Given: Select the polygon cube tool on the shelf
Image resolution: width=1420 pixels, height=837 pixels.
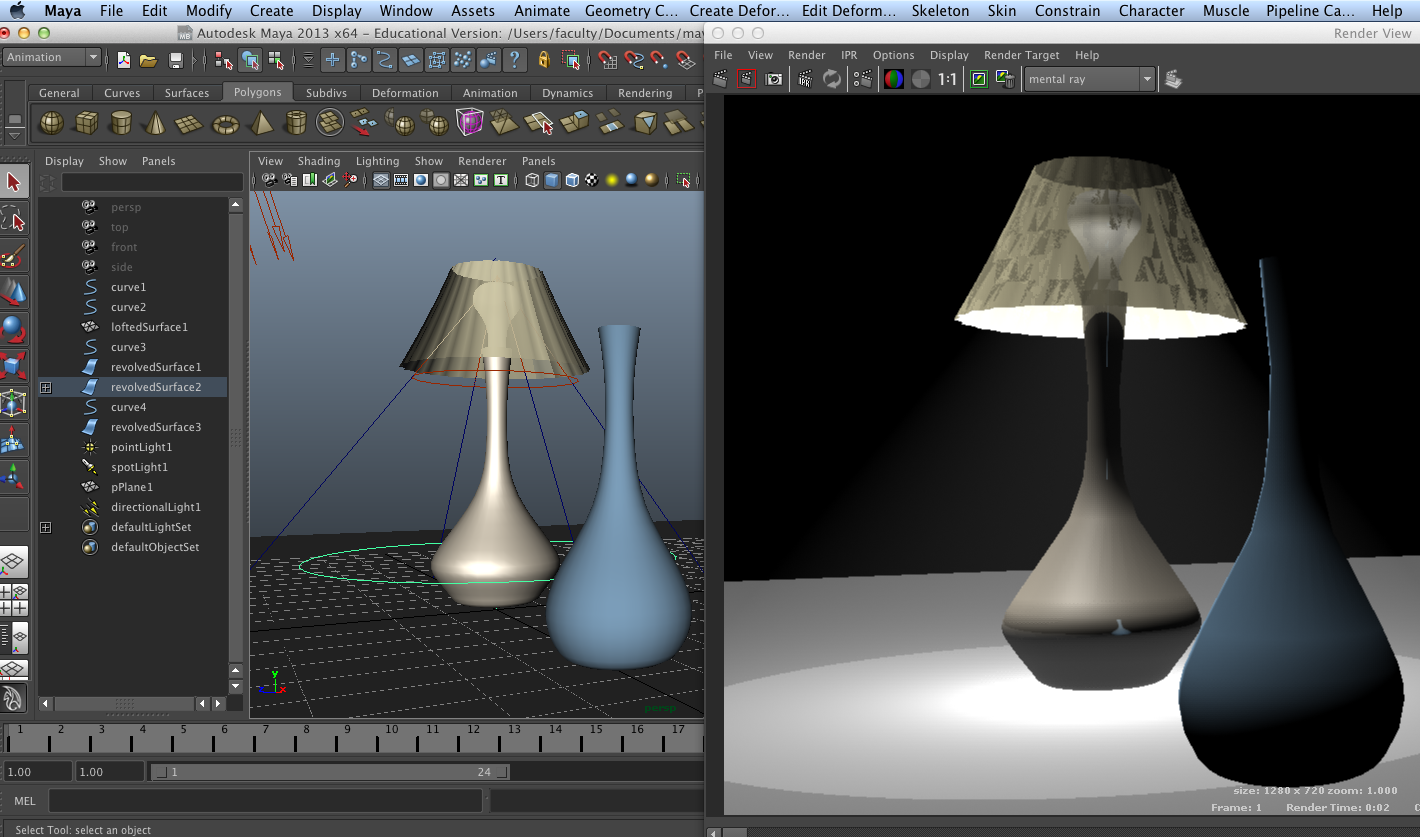Looking at the screenshot, I should (87, 121).
